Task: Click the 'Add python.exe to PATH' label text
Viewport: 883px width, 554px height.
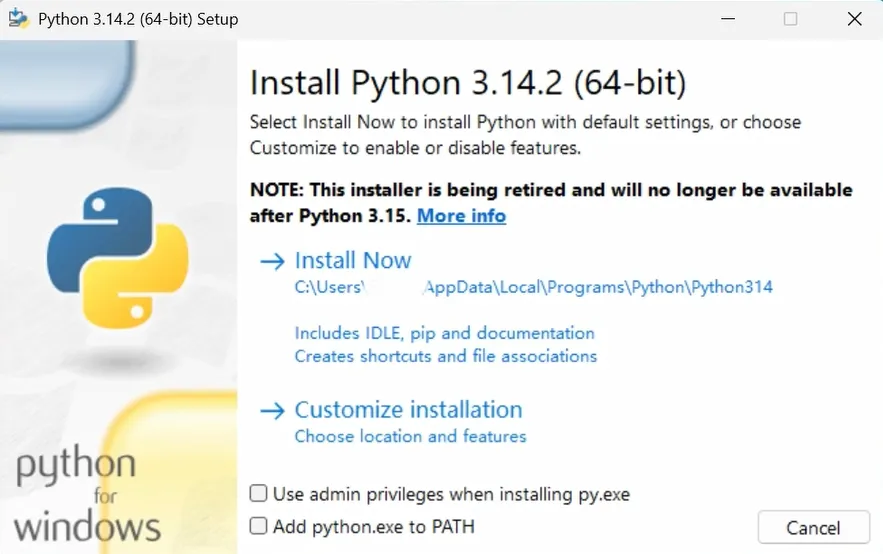Action: point(374,526)
